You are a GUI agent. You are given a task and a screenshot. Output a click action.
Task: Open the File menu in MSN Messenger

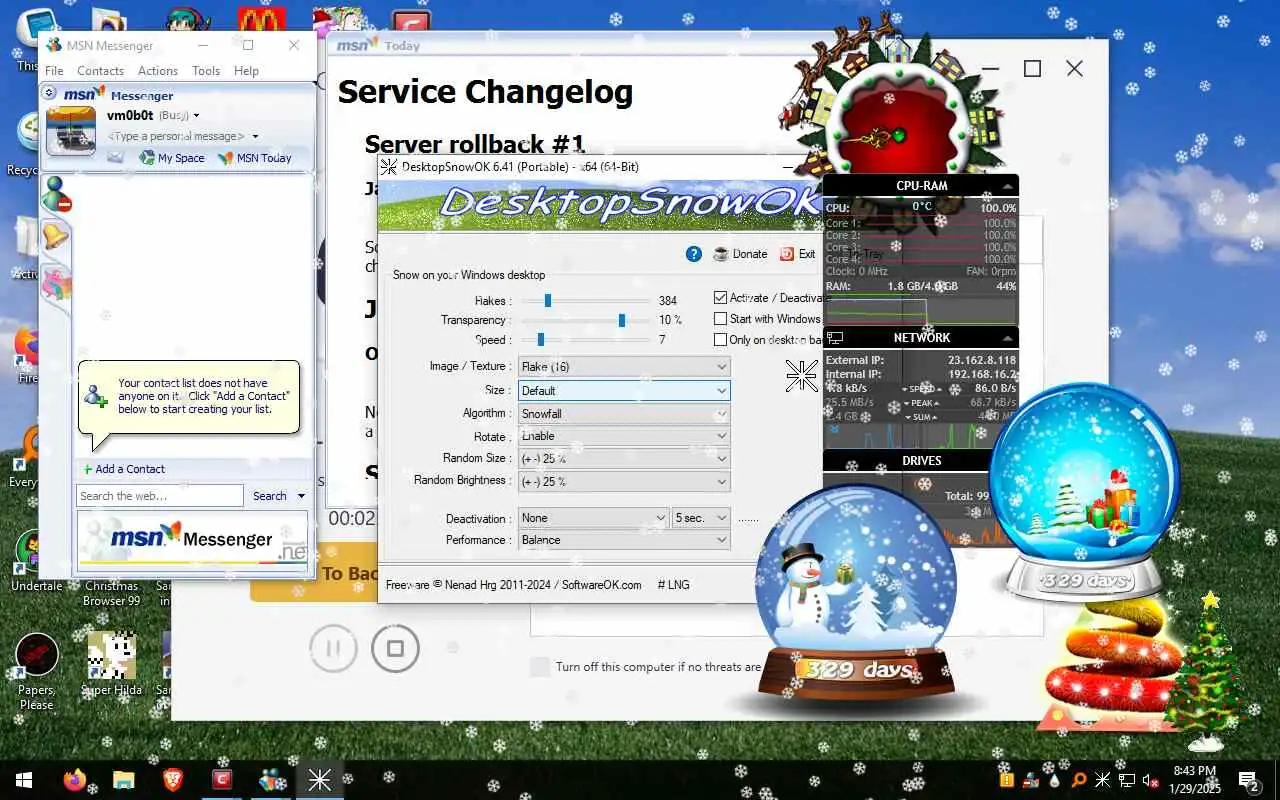pyautogui.click(x=54, y=71)
